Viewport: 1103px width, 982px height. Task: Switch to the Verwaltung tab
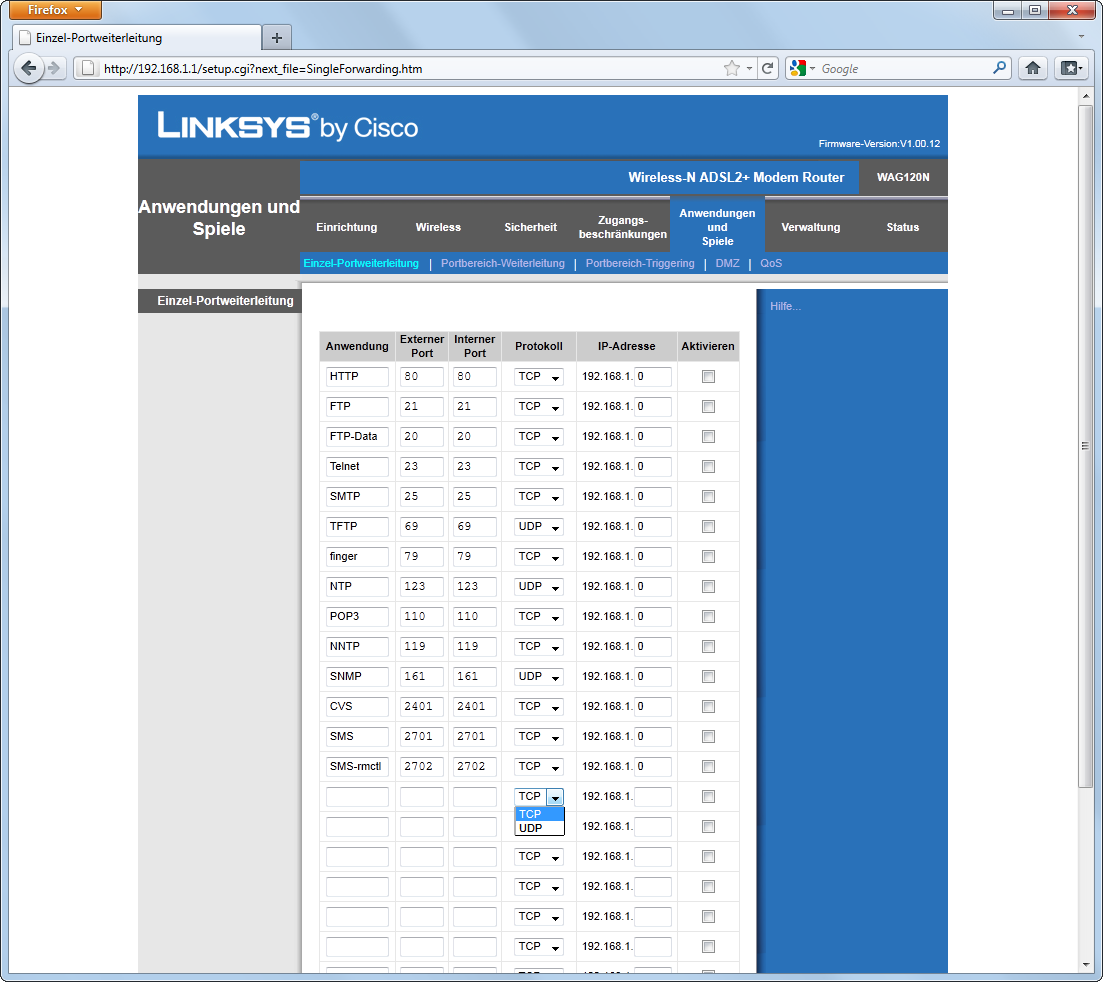point(810,227)
